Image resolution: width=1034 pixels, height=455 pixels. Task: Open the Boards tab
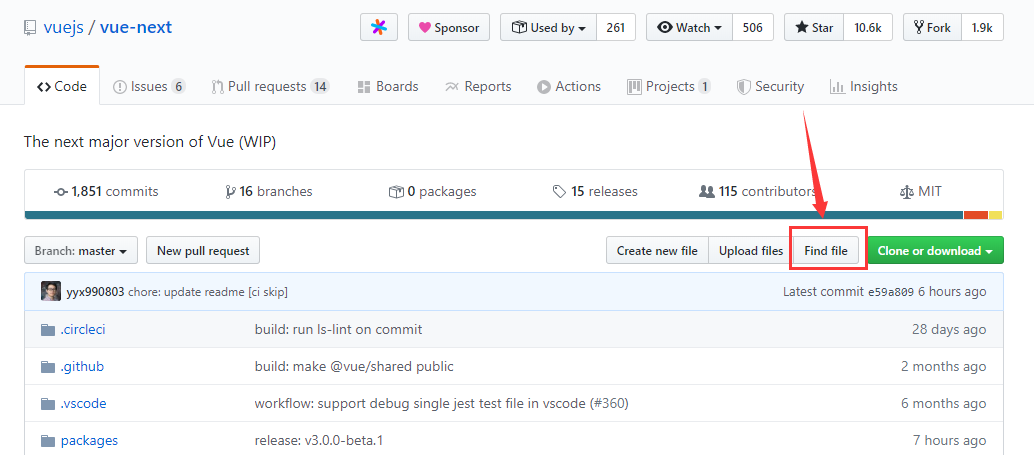pos(388,86)
